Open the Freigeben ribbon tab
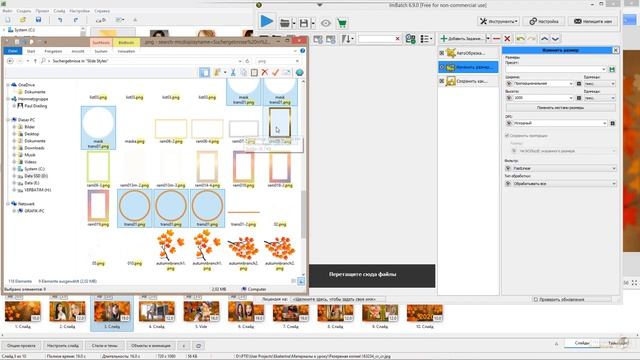 pos(53,51)
